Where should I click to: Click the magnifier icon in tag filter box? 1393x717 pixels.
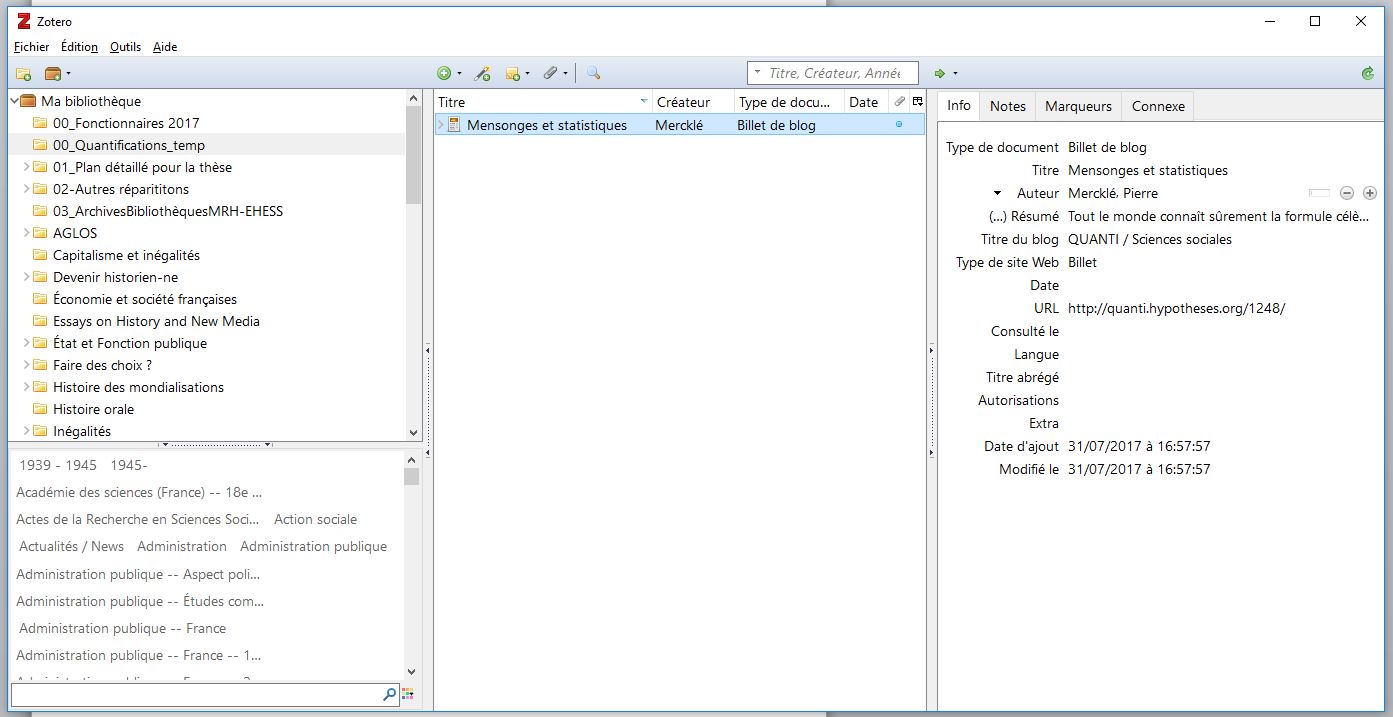pyautogui.click(x=389, y=693)
